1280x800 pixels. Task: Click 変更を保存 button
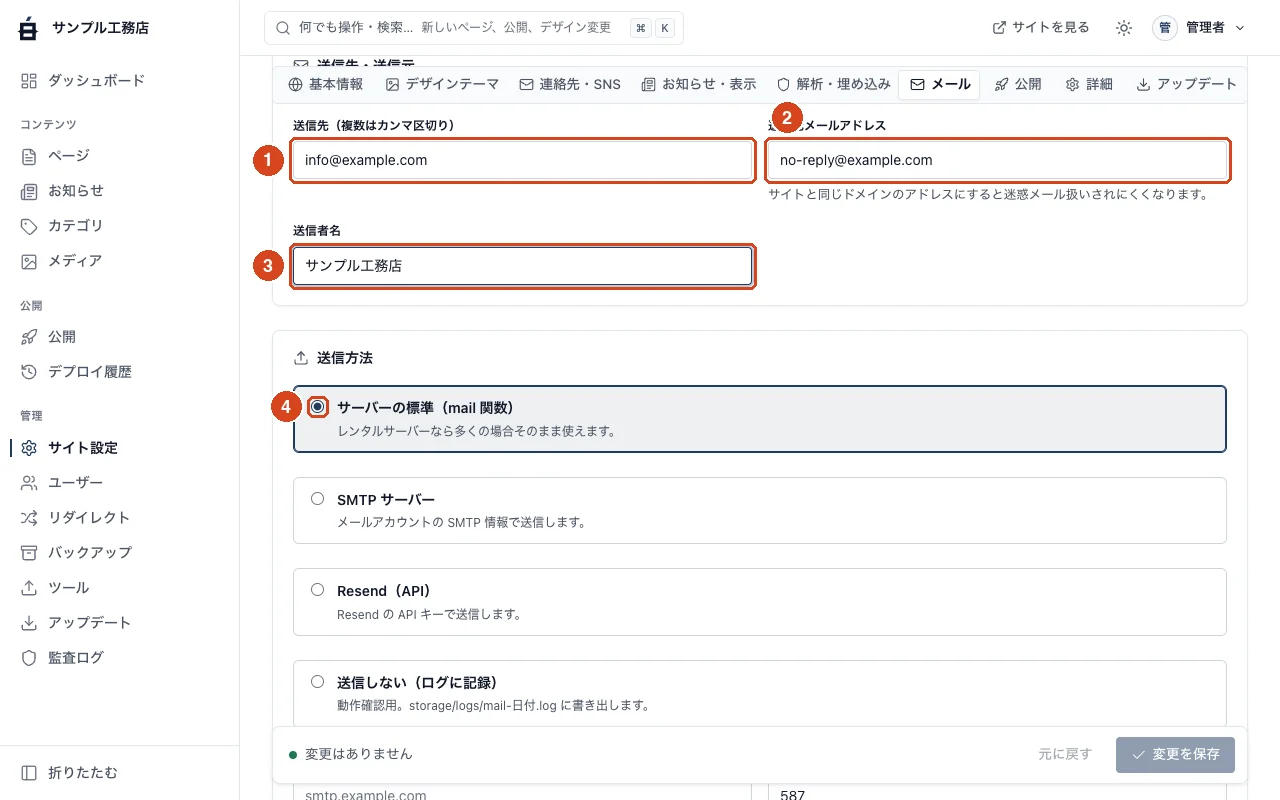pyautogui.click(x=1175, y=754)
